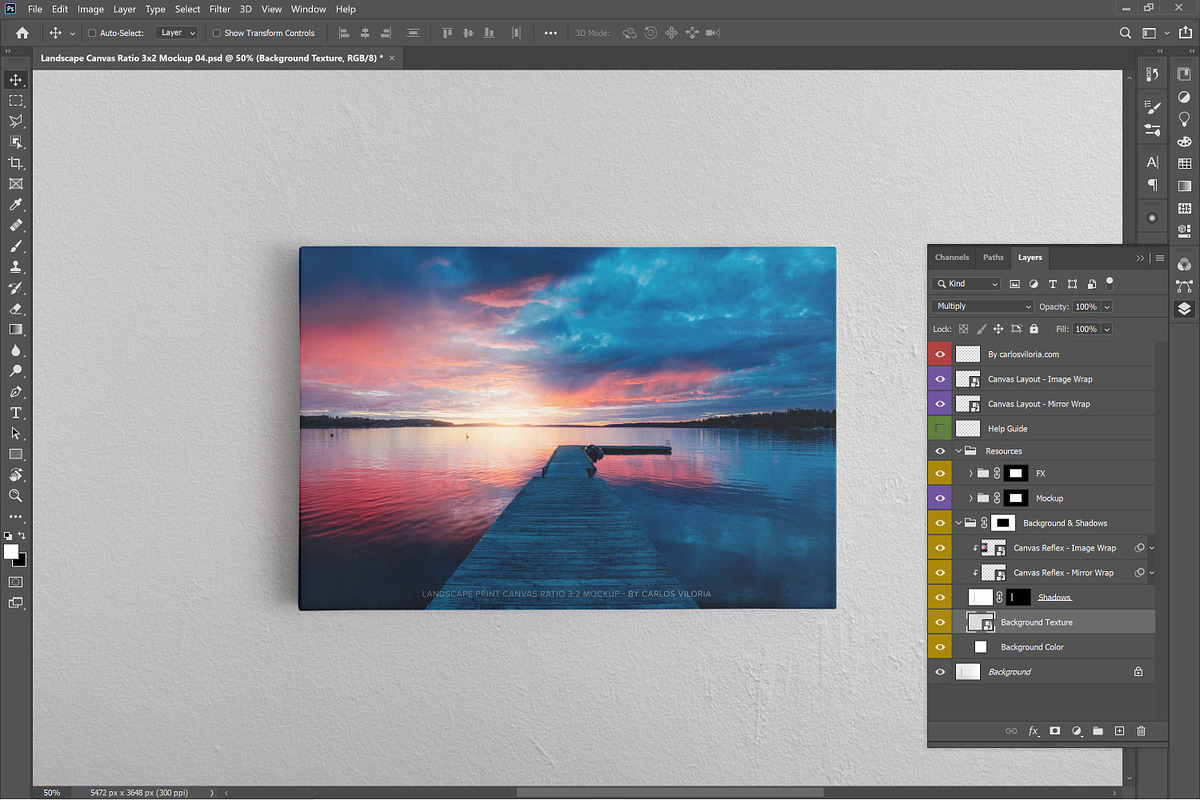The image size is (1200, 800).
Task: Hide the Background layer
Action: [939, 671]
